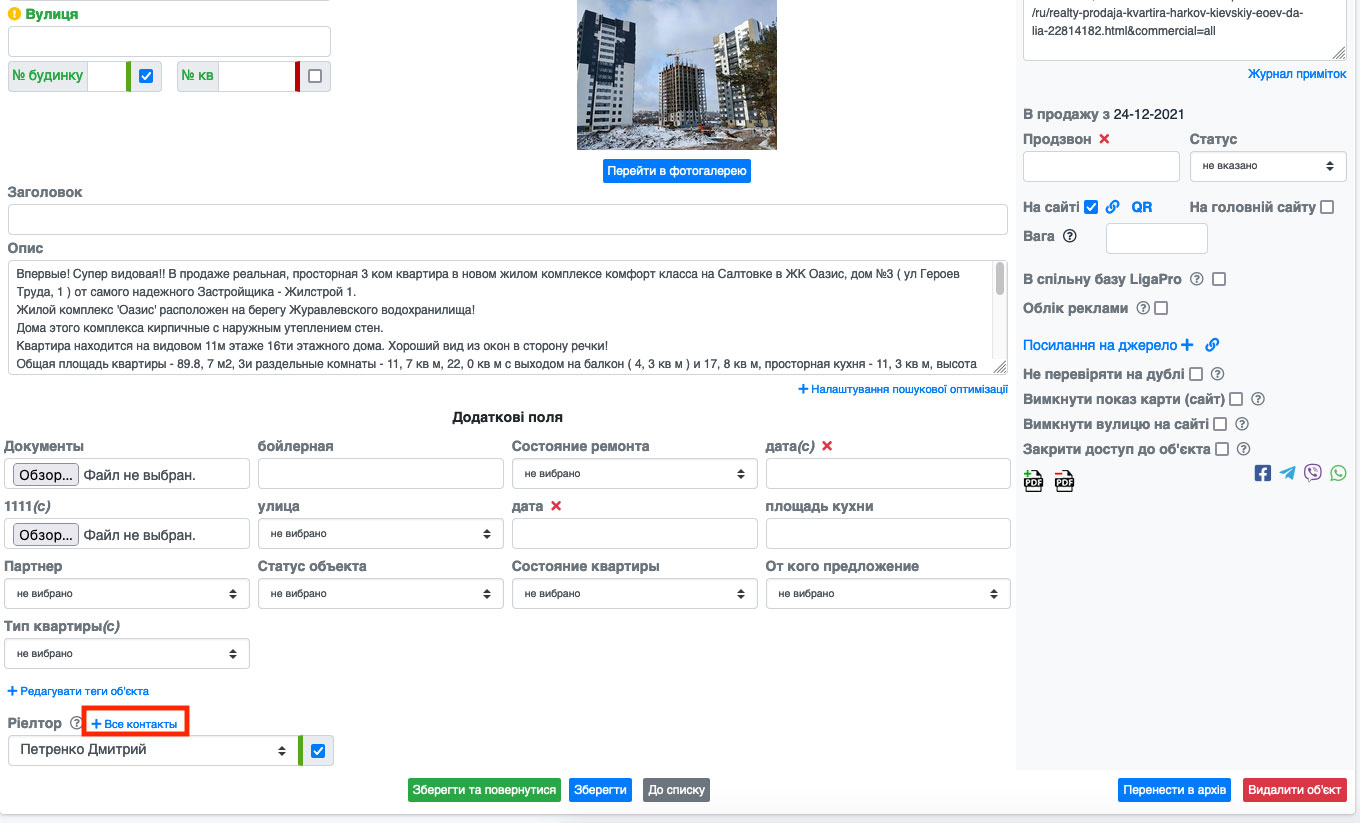Share the listing via Facebook icon
The image size is (1360, 823).
(1263, 473)
